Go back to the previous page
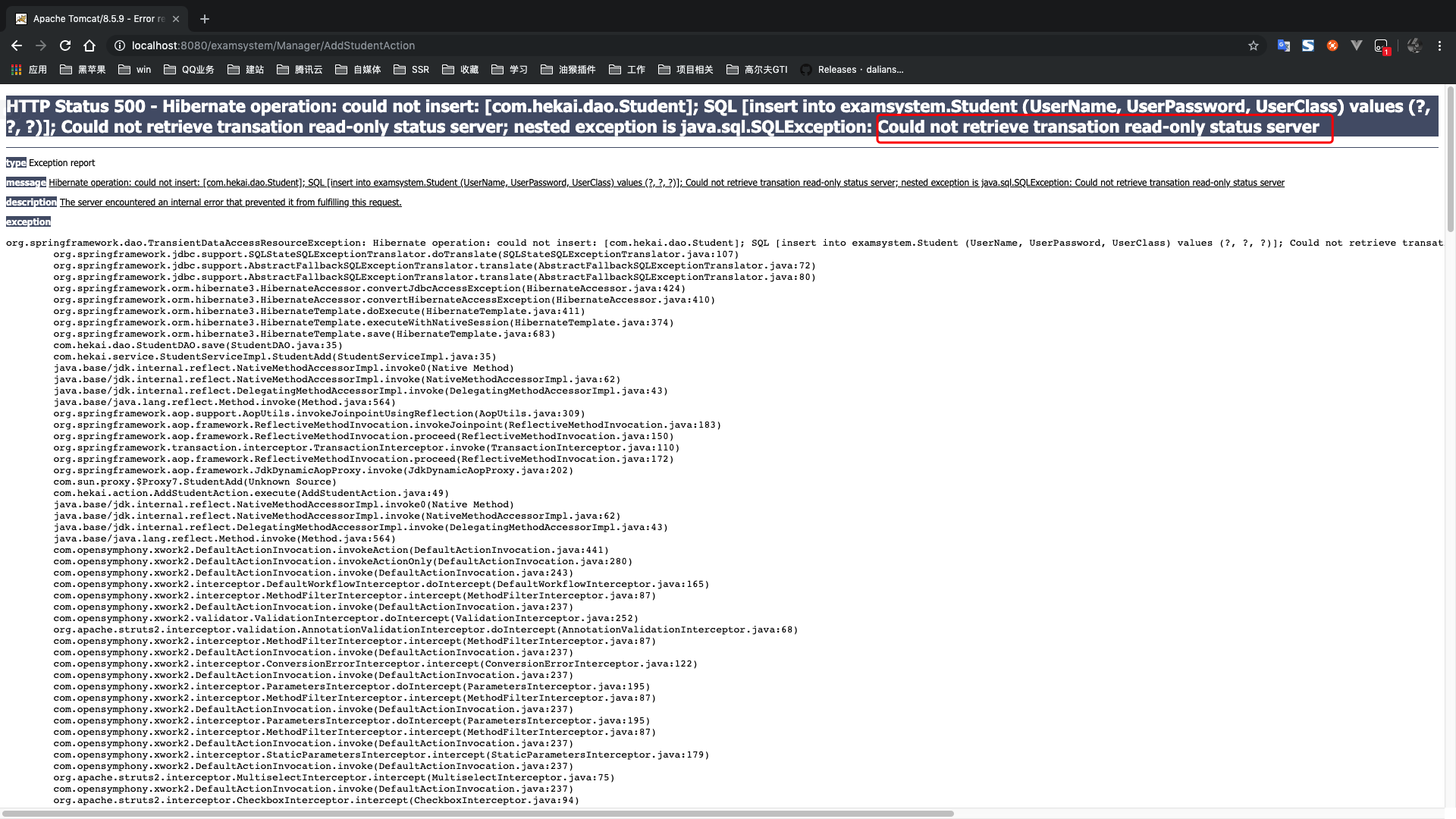This screenshot has height=819, width=1456. [17, 45]
